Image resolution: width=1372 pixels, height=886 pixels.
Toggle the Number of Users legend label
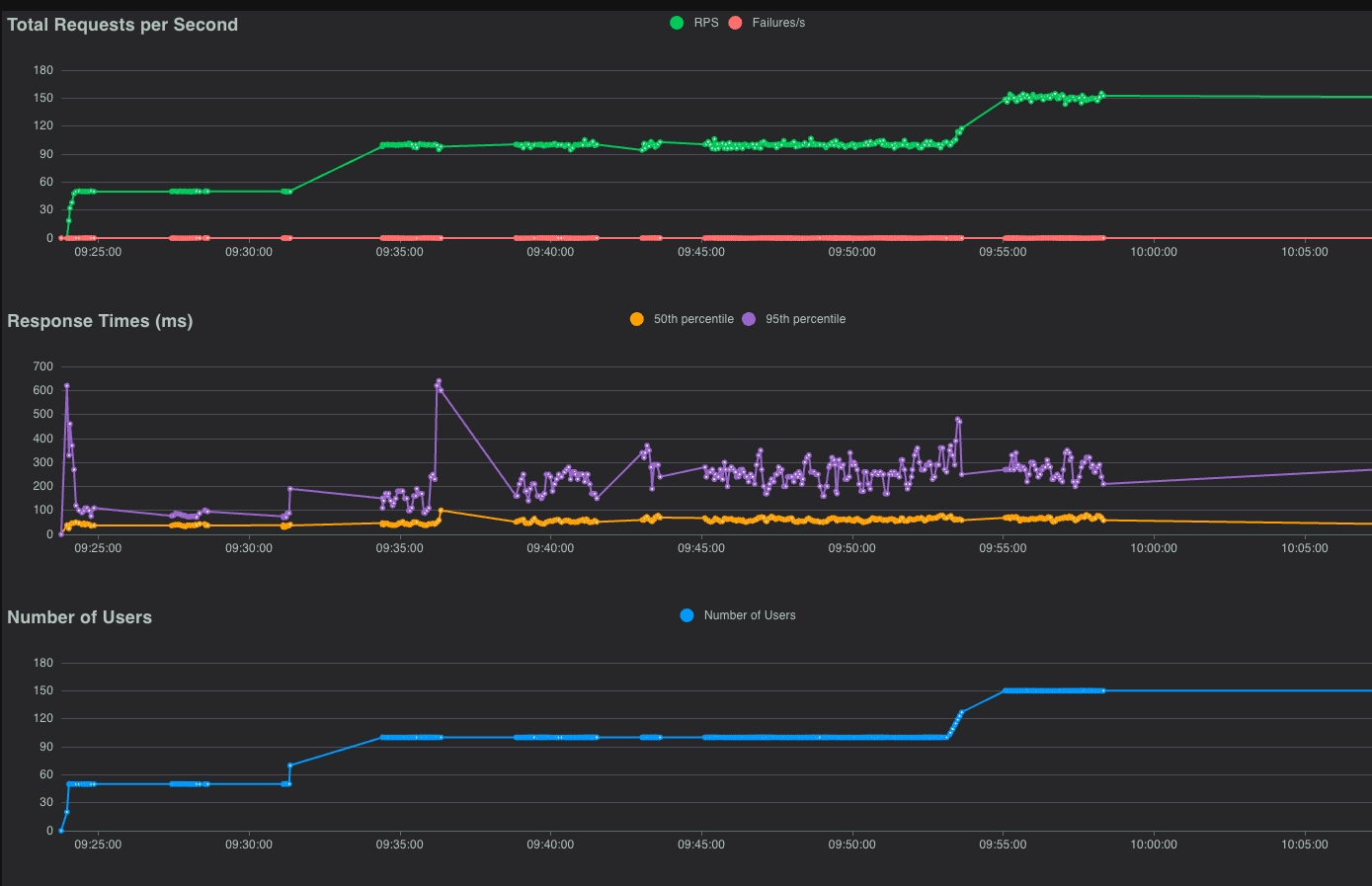[x=750, y=615]
